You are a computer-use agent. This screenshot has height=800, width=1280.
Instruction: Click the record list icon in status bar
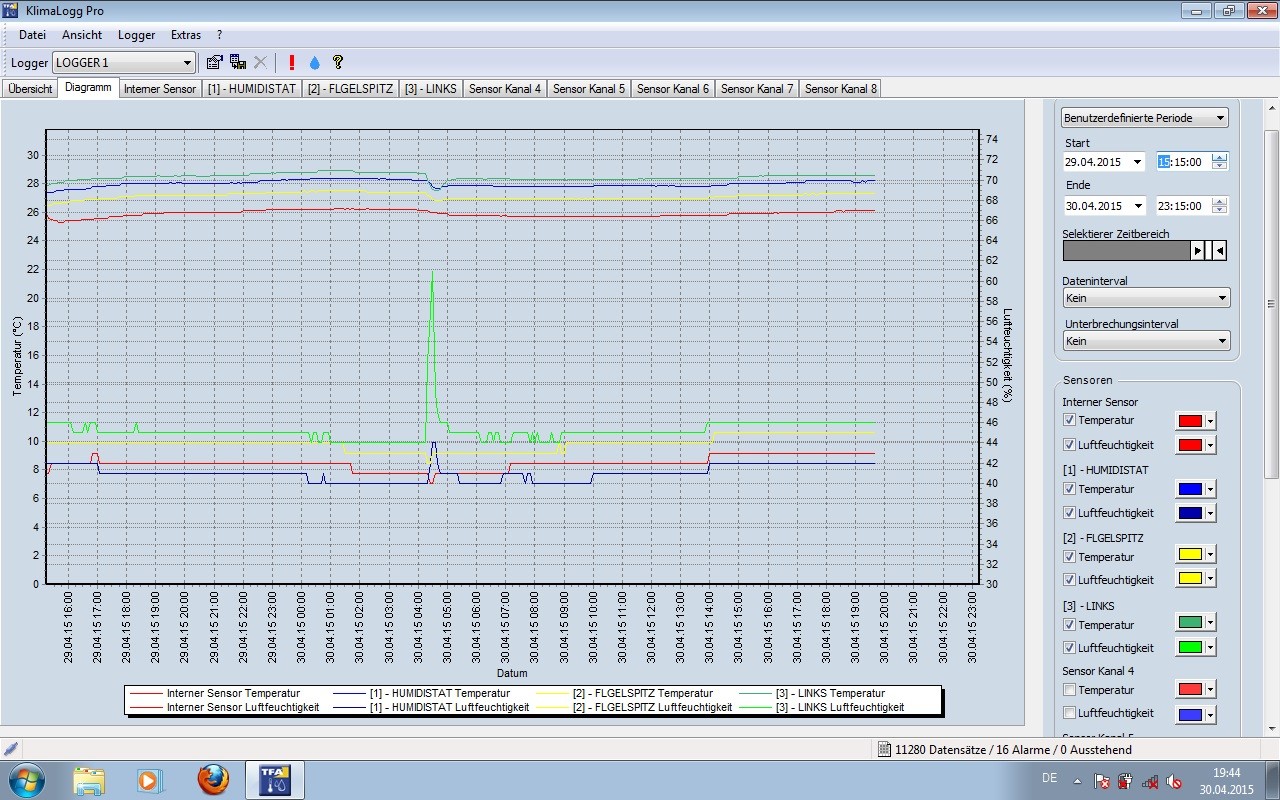[x=884, y=749]
